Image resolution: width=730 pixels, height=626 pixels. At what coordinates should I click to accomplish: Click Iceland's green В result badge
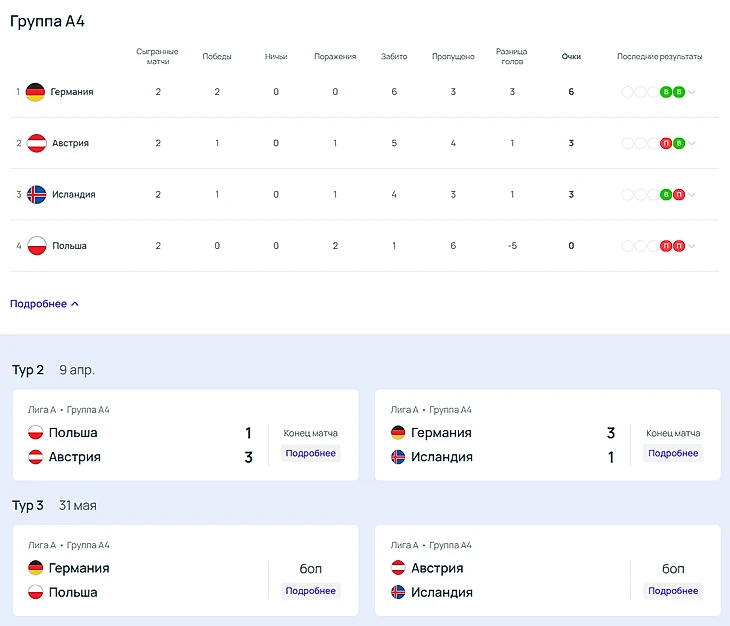click(x=666, y=194)
